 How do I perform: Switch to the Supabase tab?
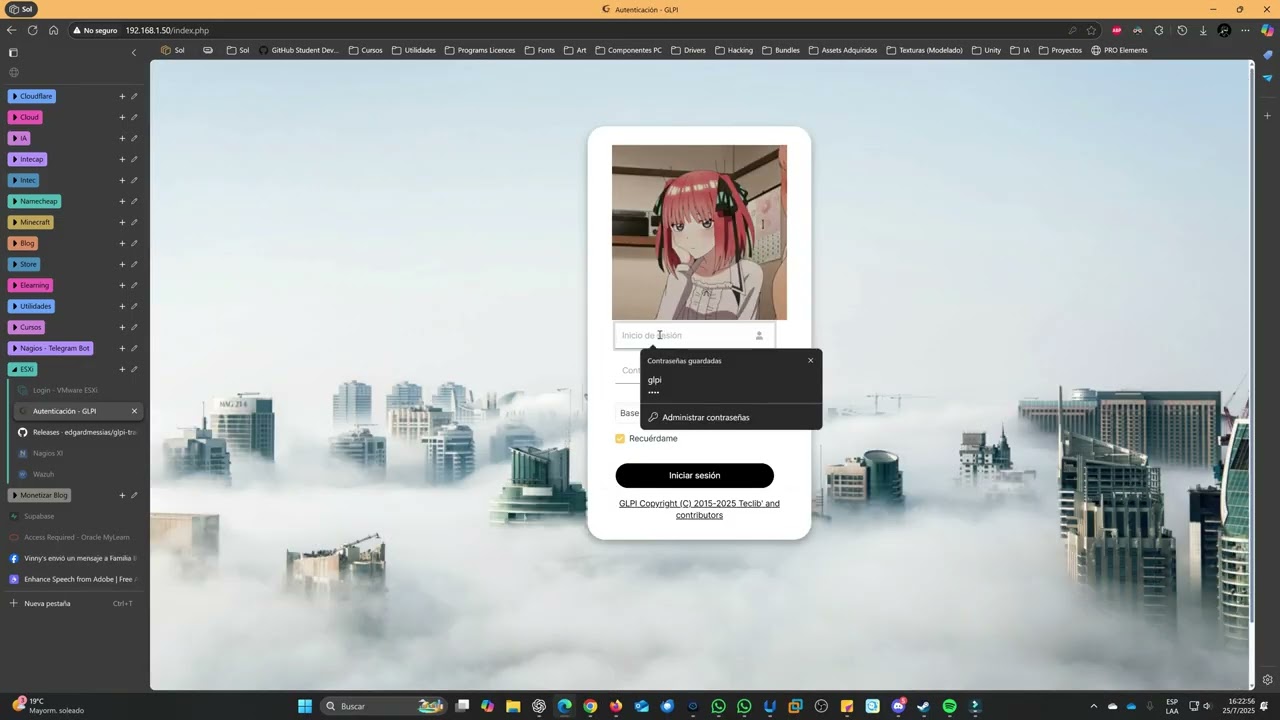click(x=74, y=516)
